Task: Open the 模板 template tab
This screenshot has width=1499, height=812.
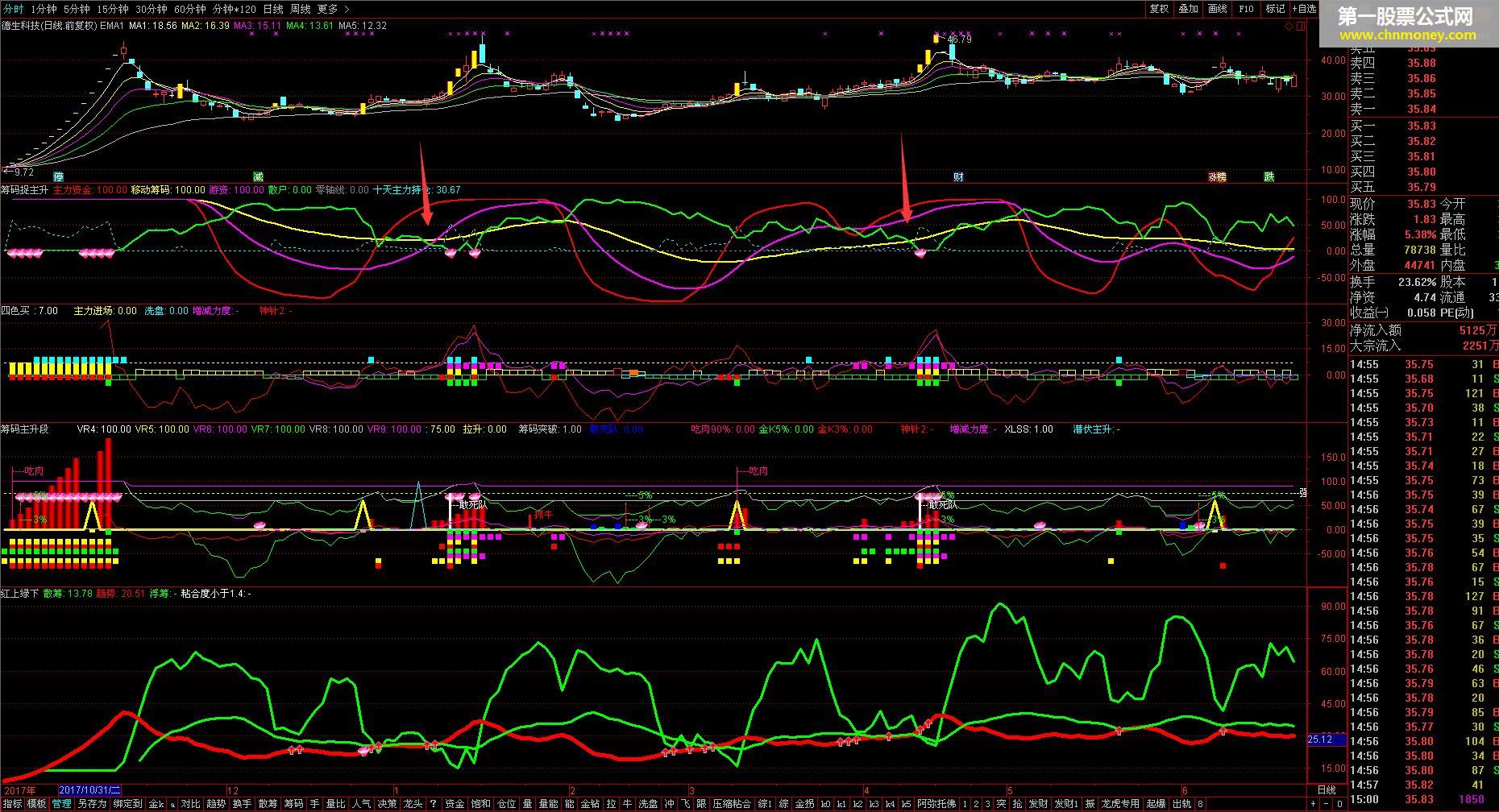Action: click(36, 804)
